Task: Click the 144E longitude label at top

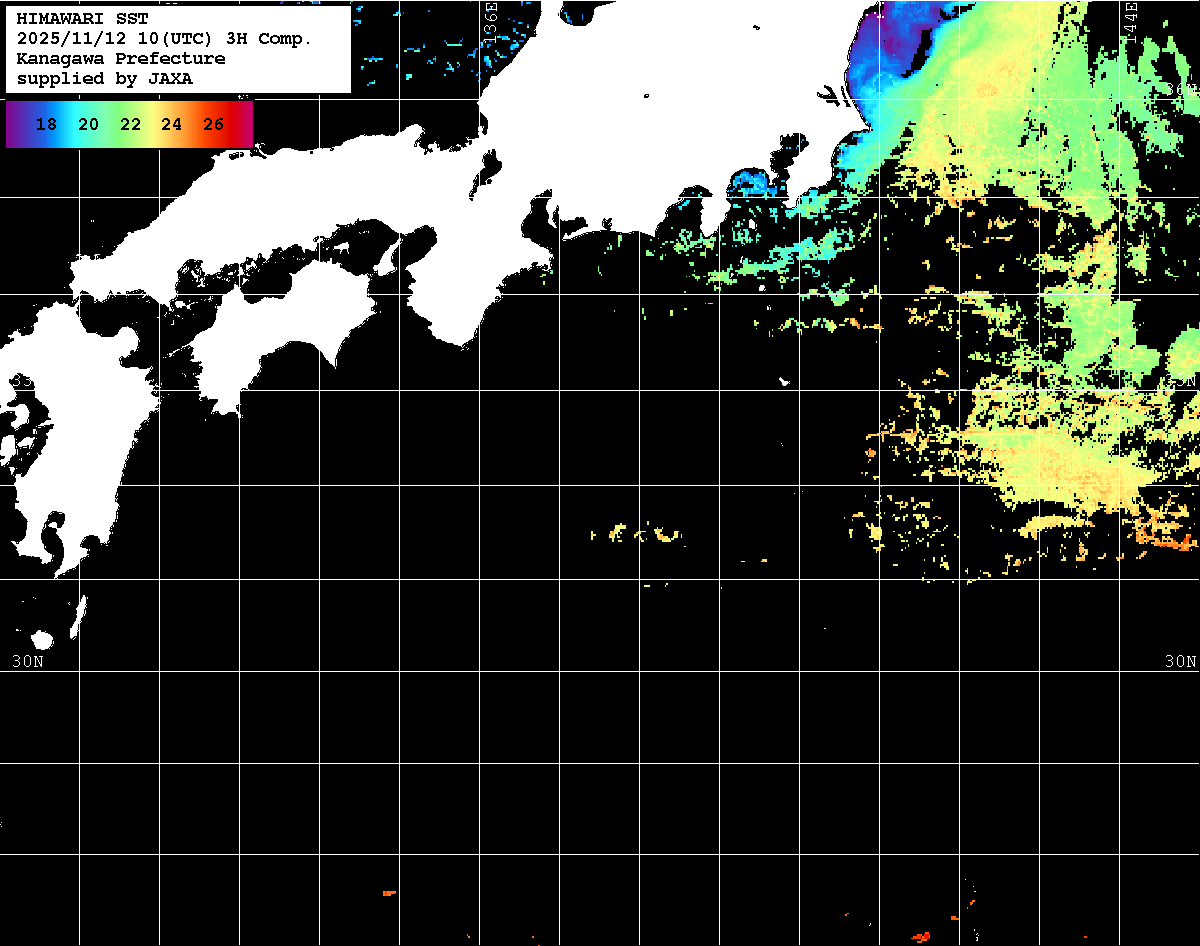Action: click(1131, 18)
